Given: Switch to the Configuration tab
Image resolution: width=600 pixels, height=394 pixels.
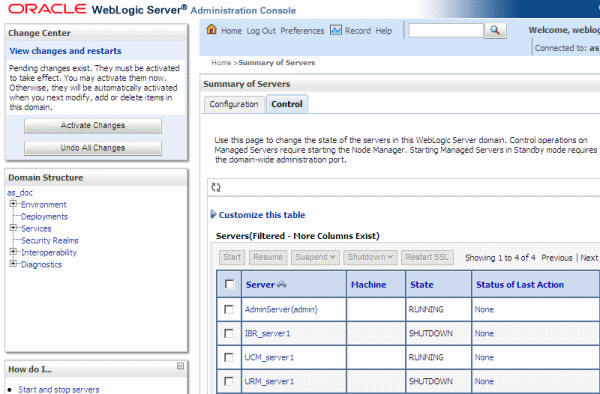Looking at the screenshot, I should click(x=234, y=104).
